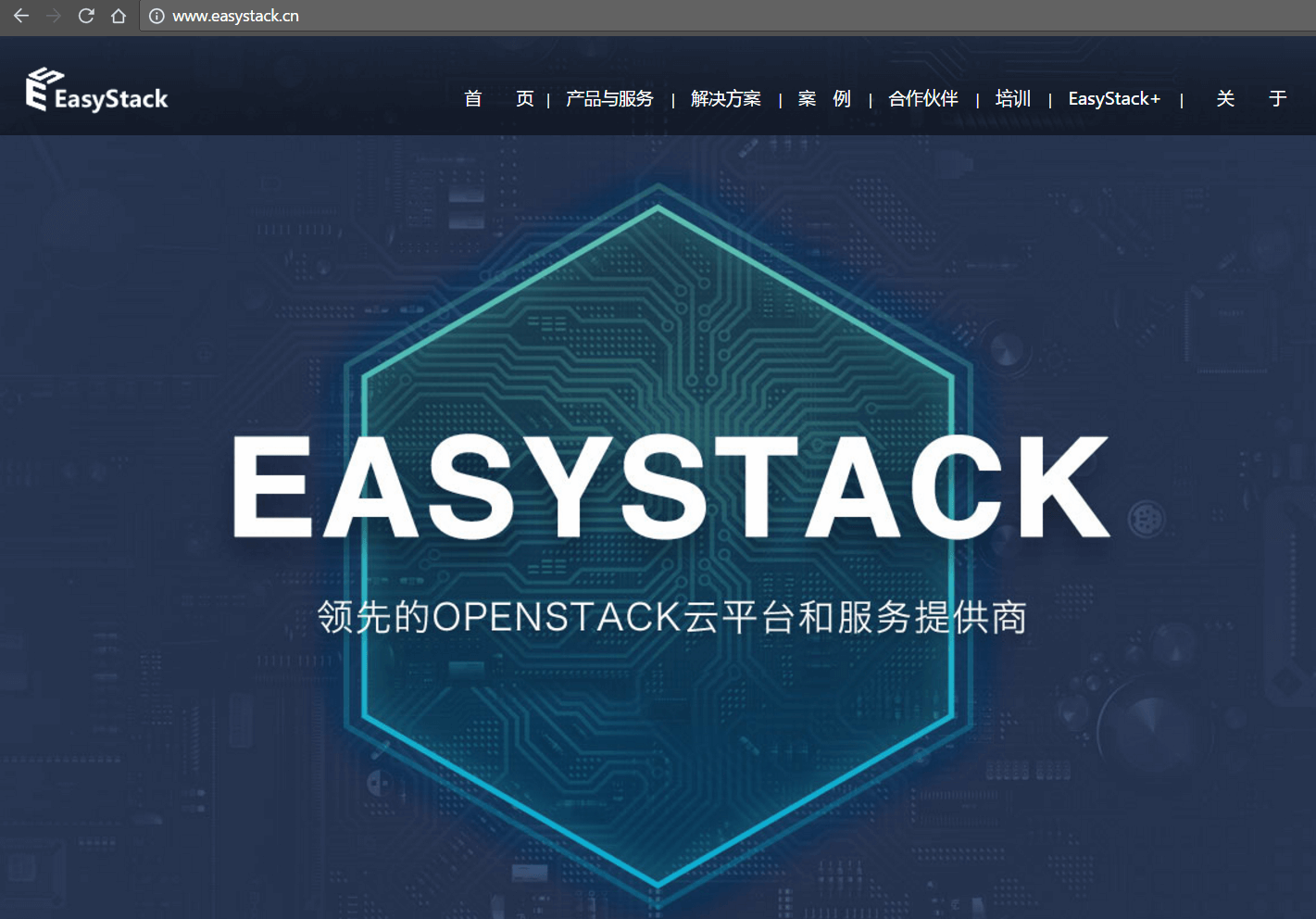
Task: Click the browser home icon
Action: point(119,16)
